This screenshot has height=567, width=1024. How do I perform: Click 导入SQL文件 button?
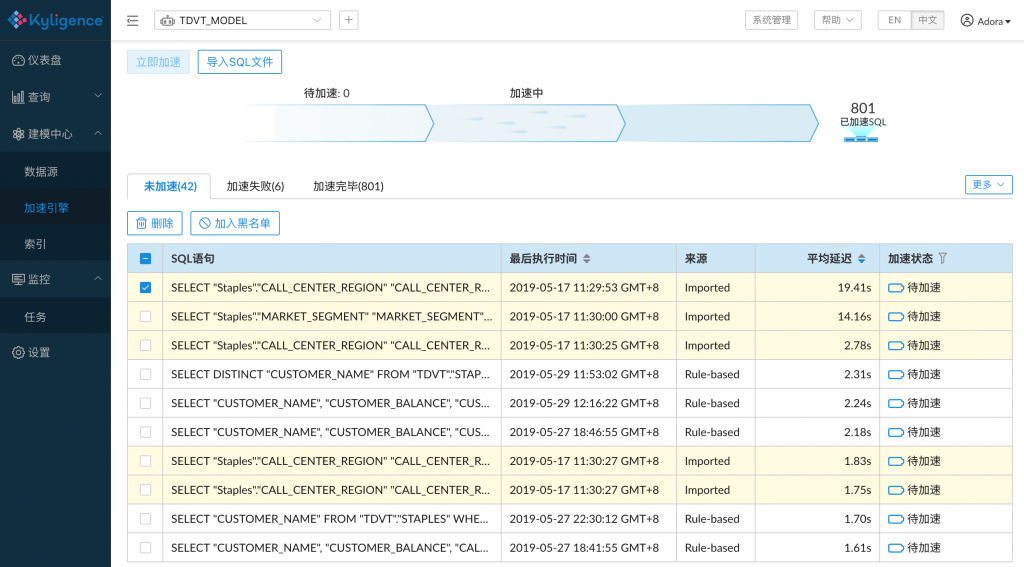pos(240,62)
